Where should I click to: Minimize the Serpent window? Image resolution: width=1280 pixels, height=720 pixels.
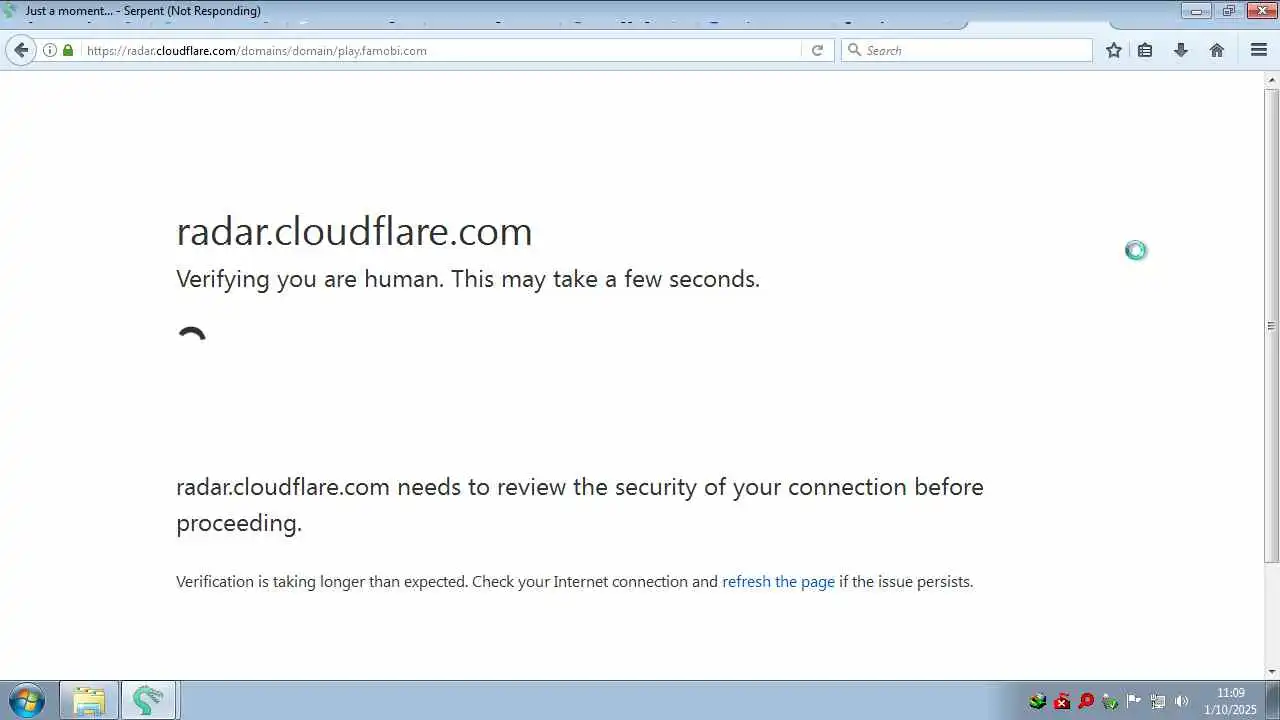click(1196, 11)
